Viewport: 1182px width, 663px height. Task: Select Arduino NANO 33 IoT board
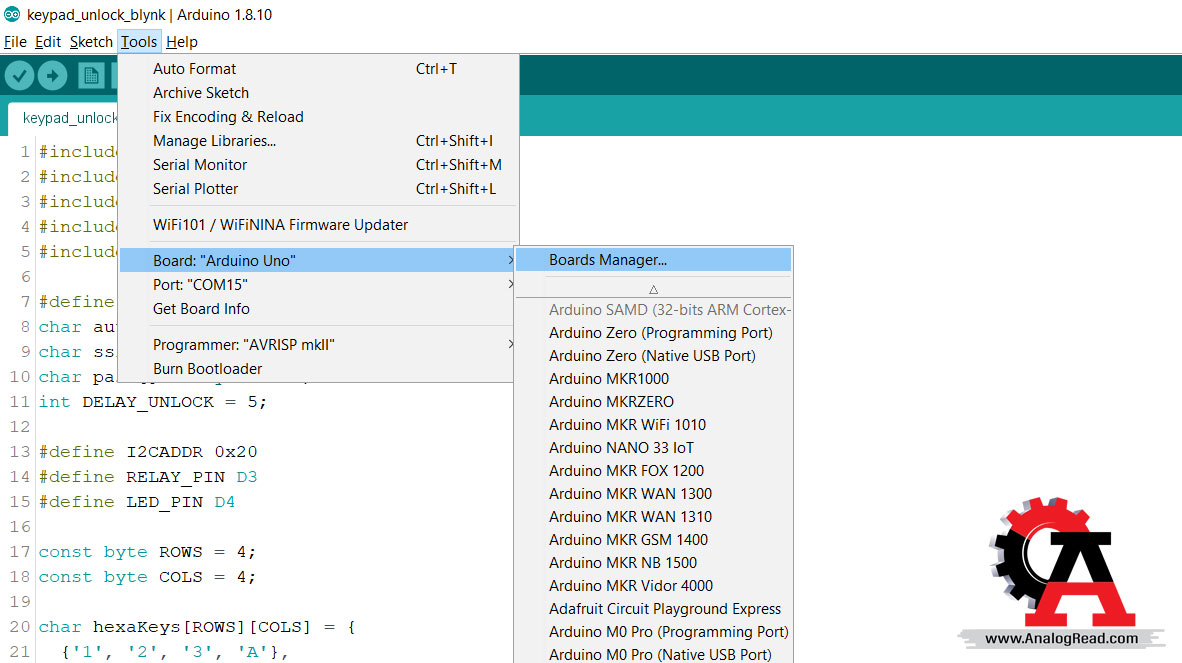tap(654, 448)
